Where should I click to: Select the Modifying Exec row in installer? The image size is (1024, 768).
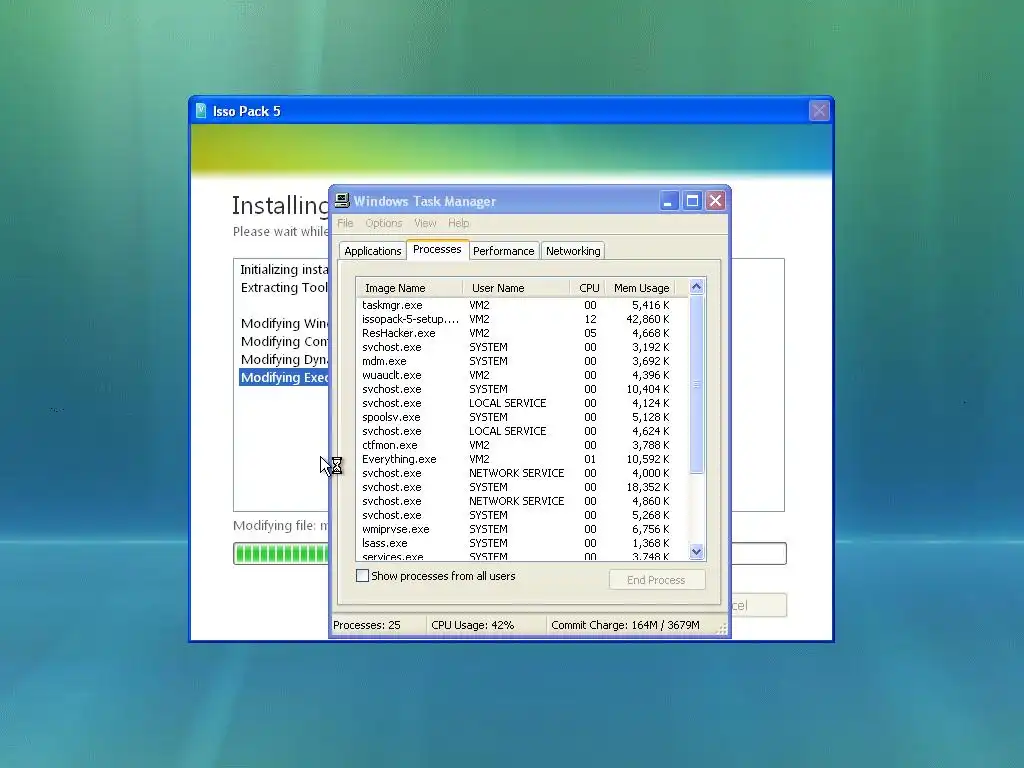(284, 377)
